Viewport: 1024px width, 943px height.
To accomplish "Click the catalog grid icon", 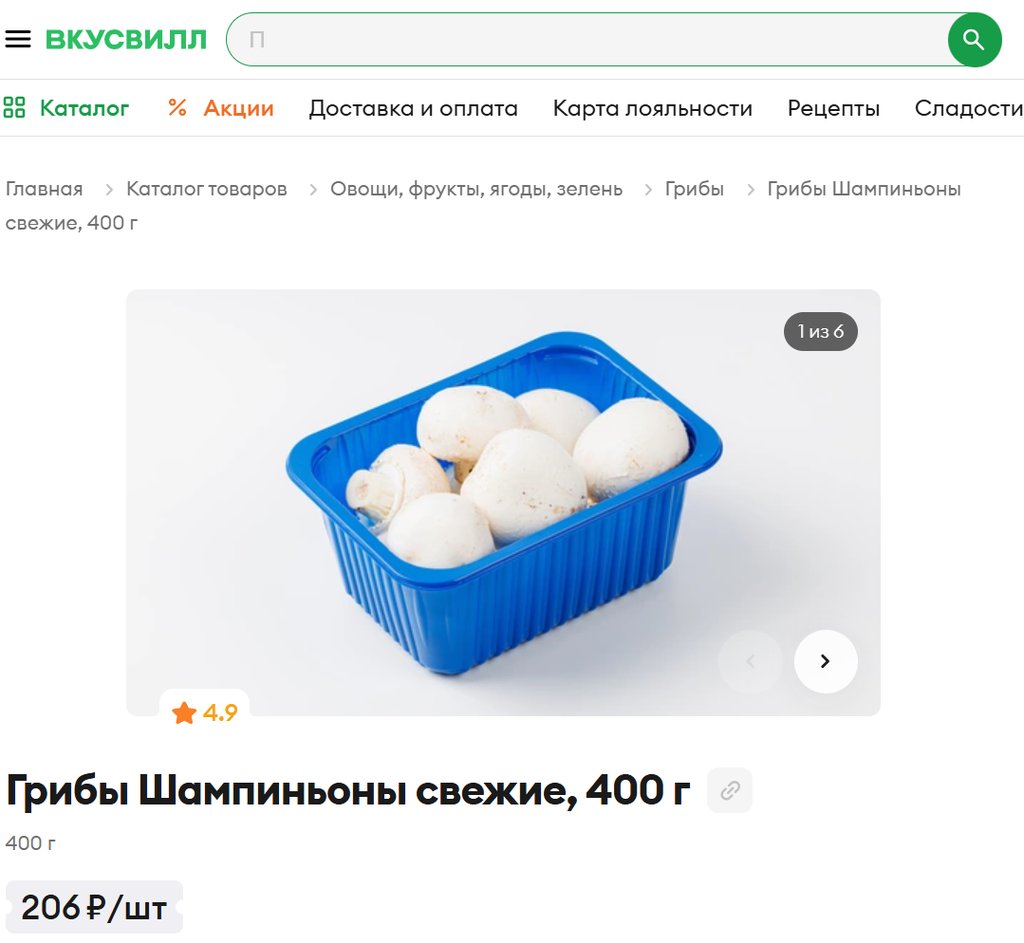I will point(14,108).
